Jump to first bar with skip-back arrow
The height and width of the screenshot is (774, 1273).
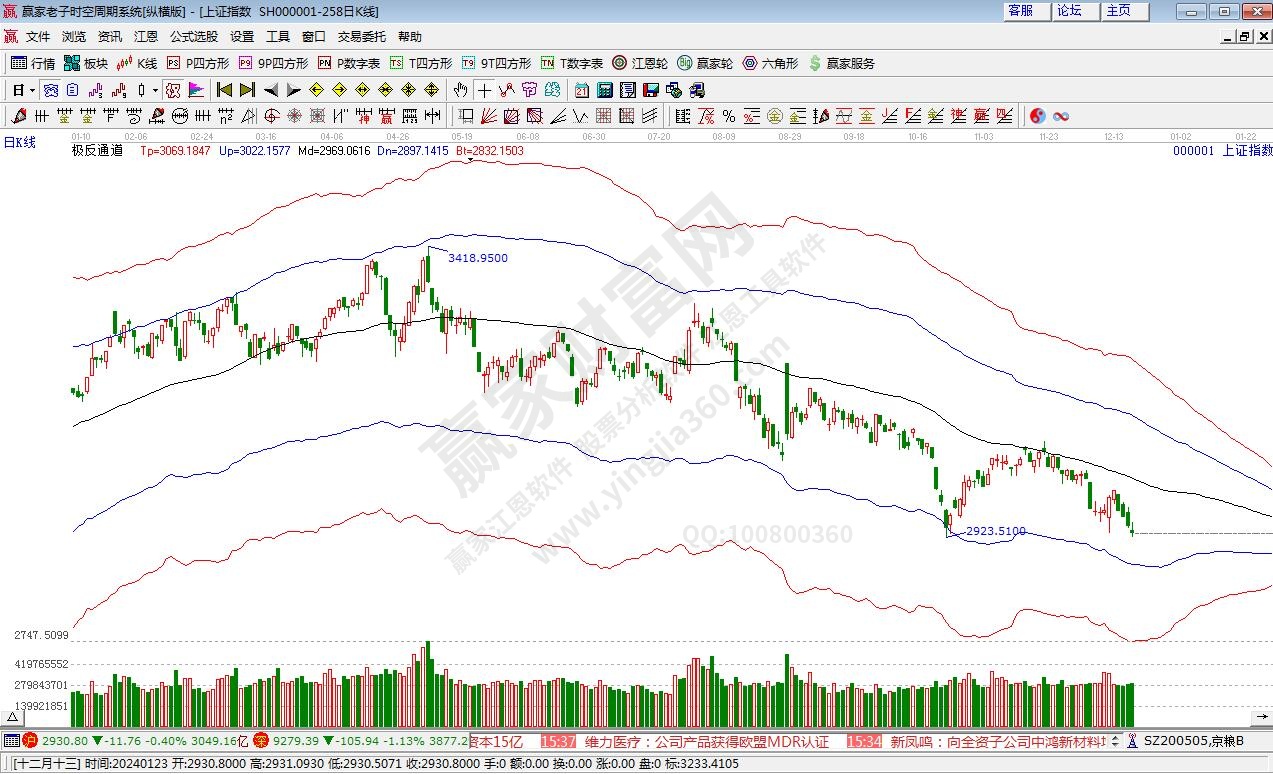pos(224,89)
